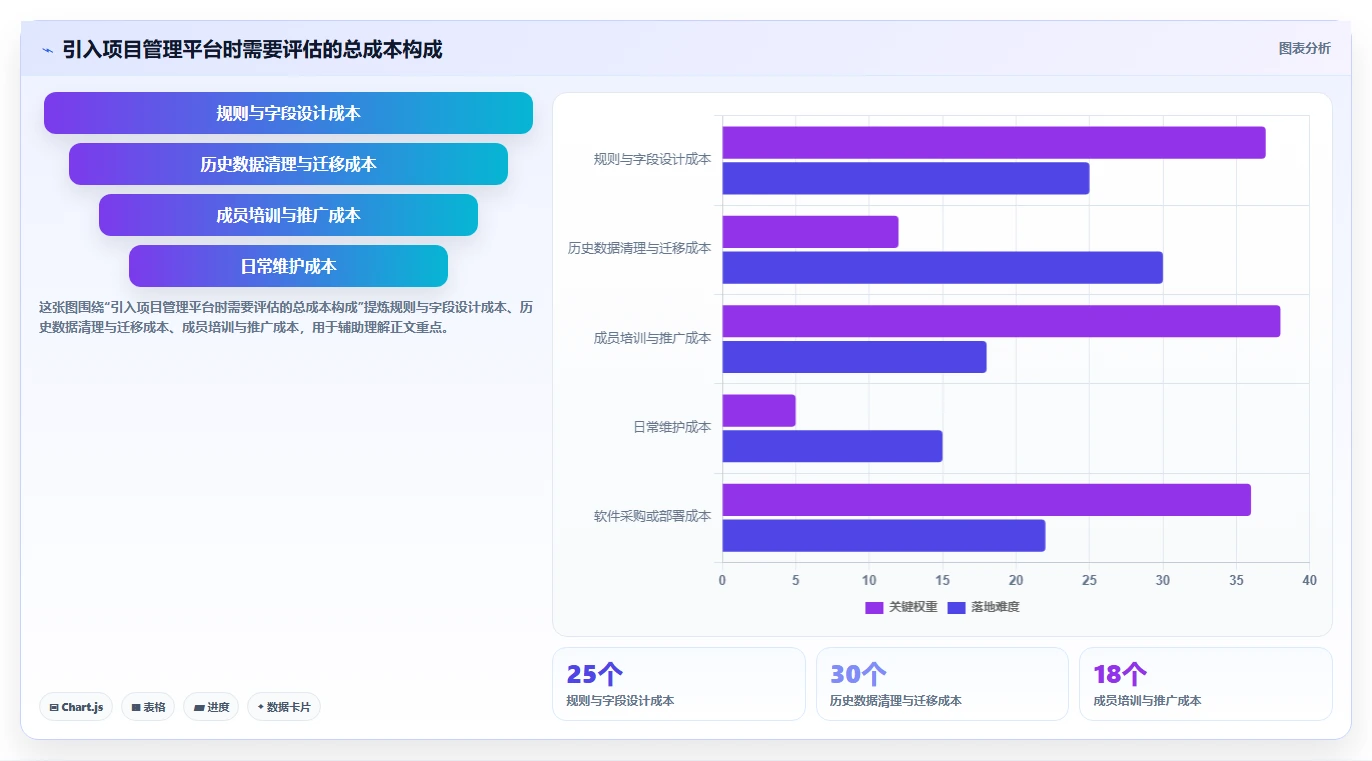1372x761 pixels.
Task: Click 关键权重 bar for 软件采购或部署成本
Action: [x=987, y=500]
